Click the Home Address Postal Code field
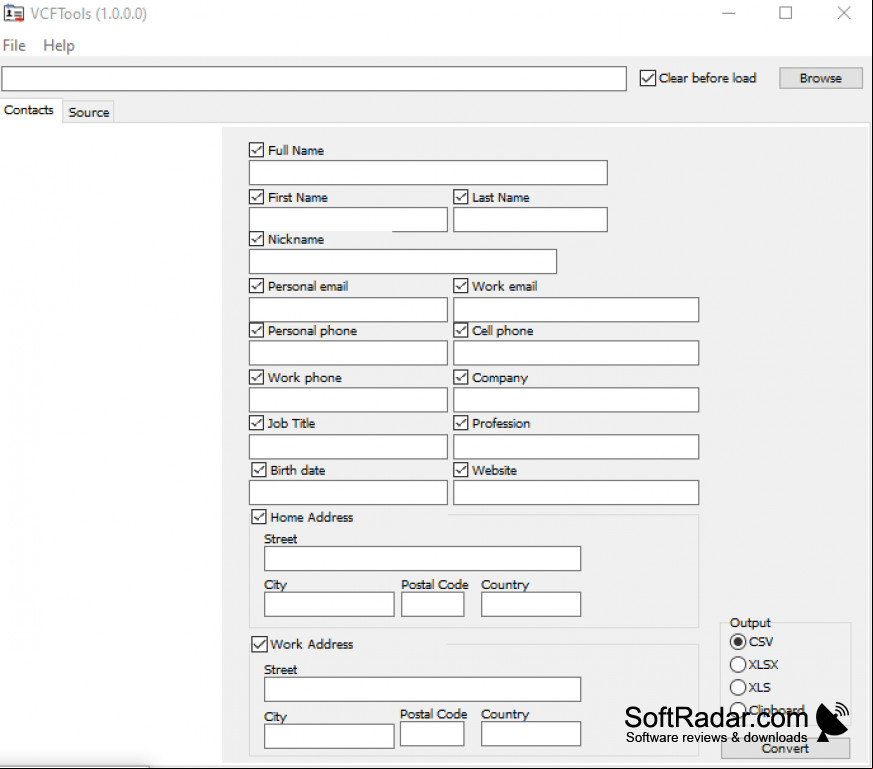The height and width of the screenshot is (769, 873). pos(433,604)
